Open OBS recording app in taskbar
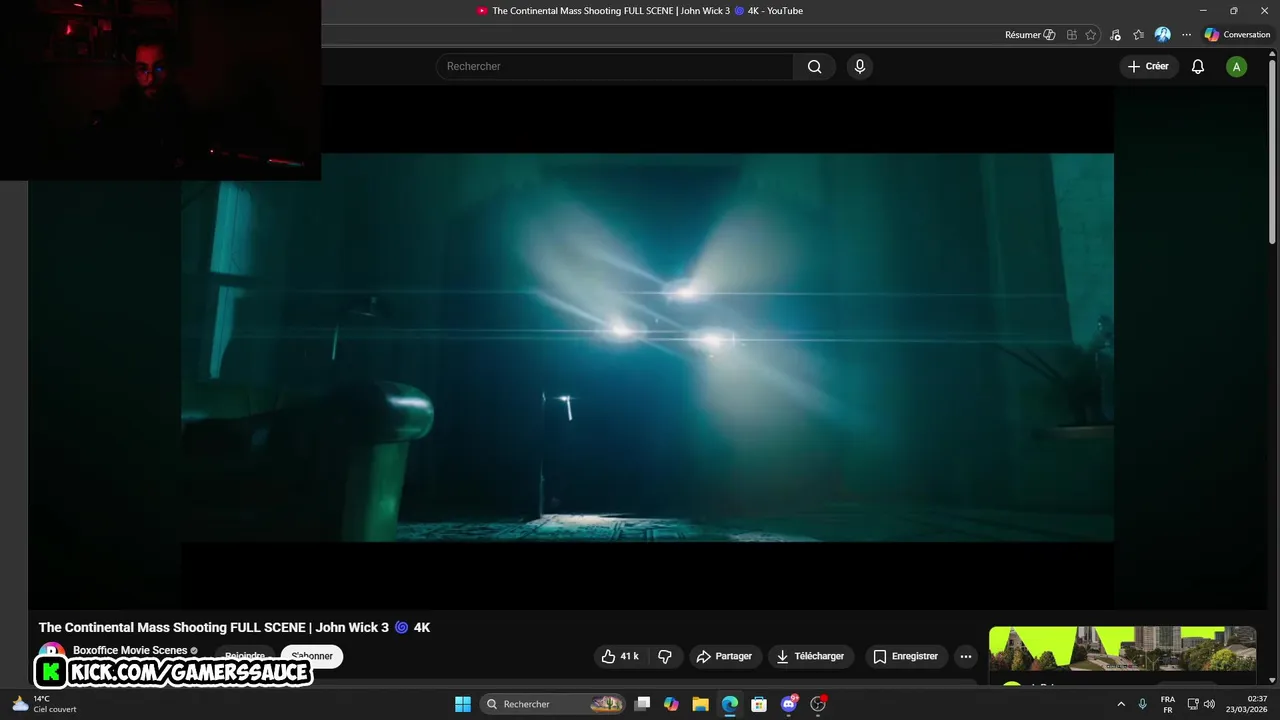This screenshot has height=720, width=1280. [818, 704]
